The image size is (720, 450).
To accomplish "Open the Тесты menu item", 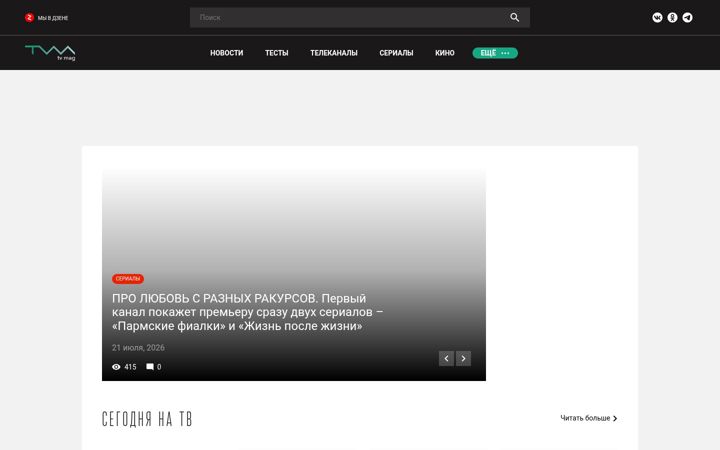I will coord(276,53).
